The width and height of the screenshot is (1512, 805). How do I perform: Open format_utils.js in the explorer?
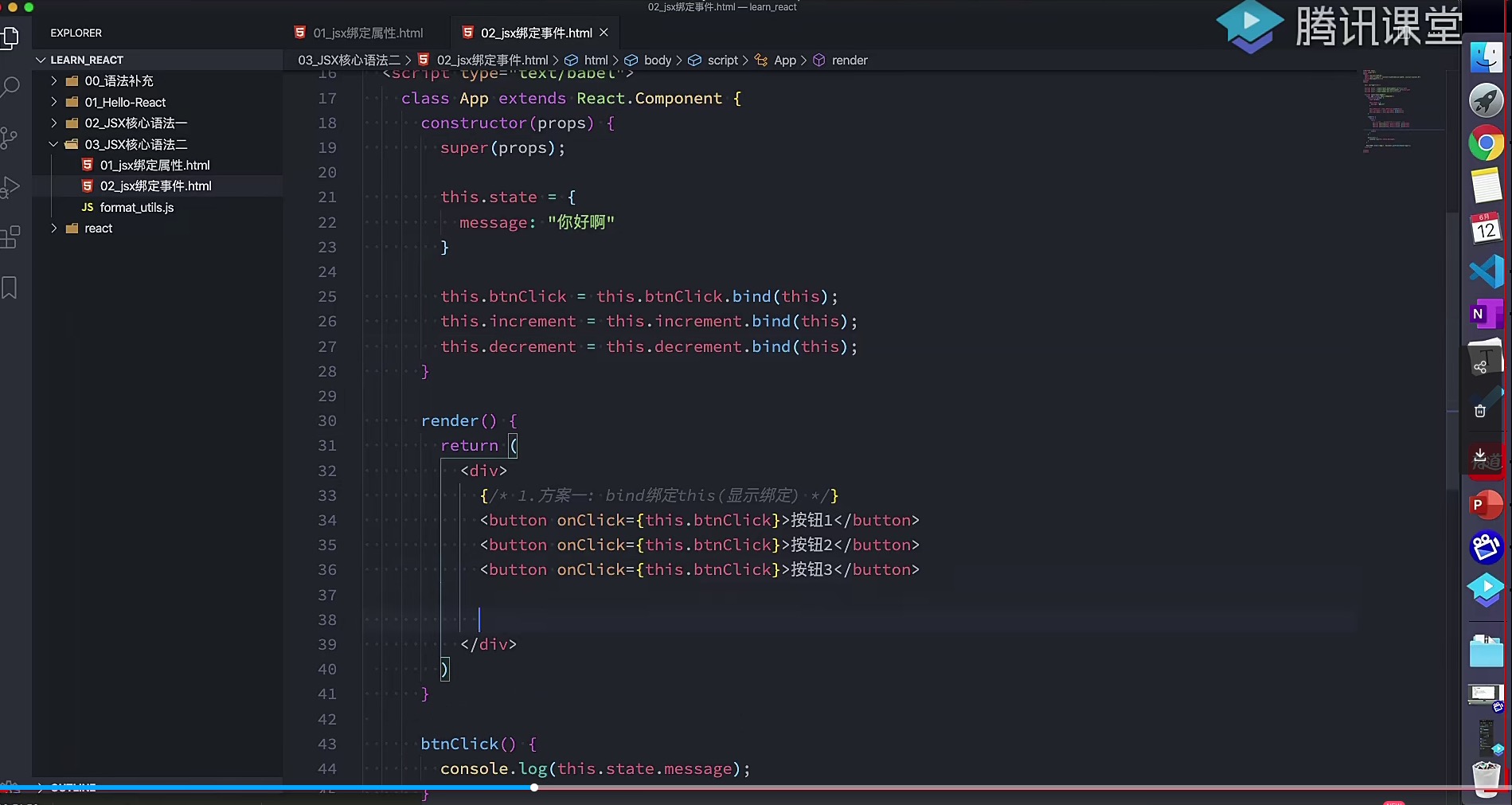(x=136, y=207)
